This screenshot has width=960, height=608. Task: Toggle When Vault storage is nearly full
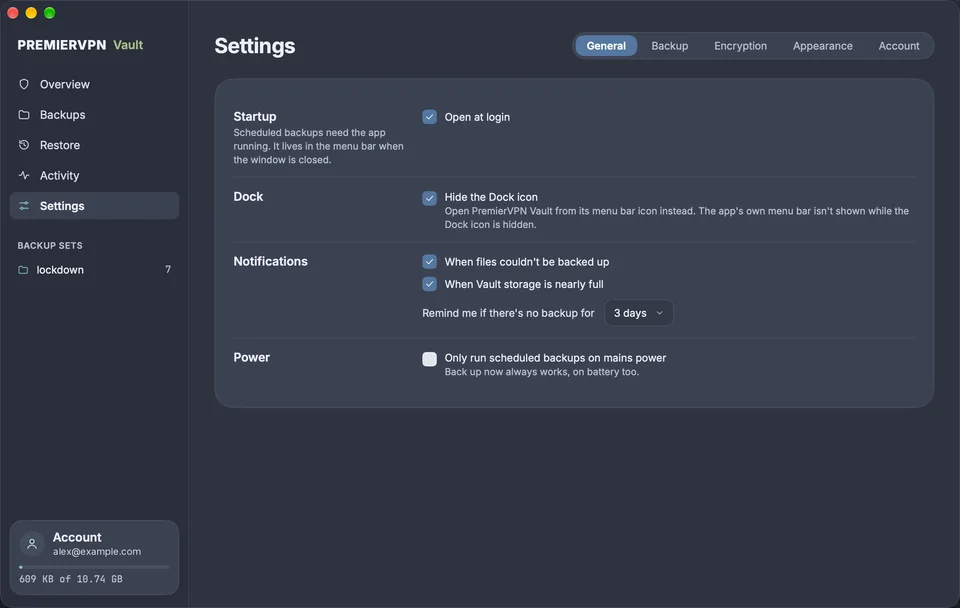click(x=429, y=284)
